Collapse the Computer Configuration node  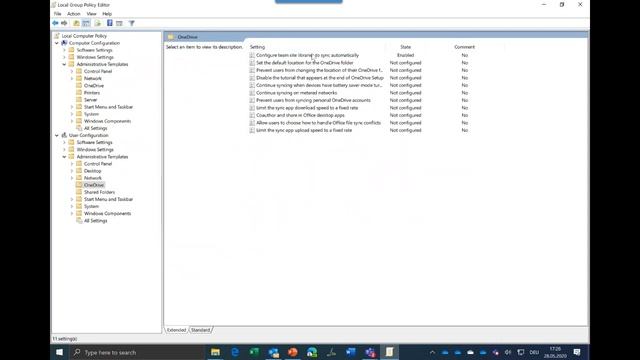click(x=57, y=43)
